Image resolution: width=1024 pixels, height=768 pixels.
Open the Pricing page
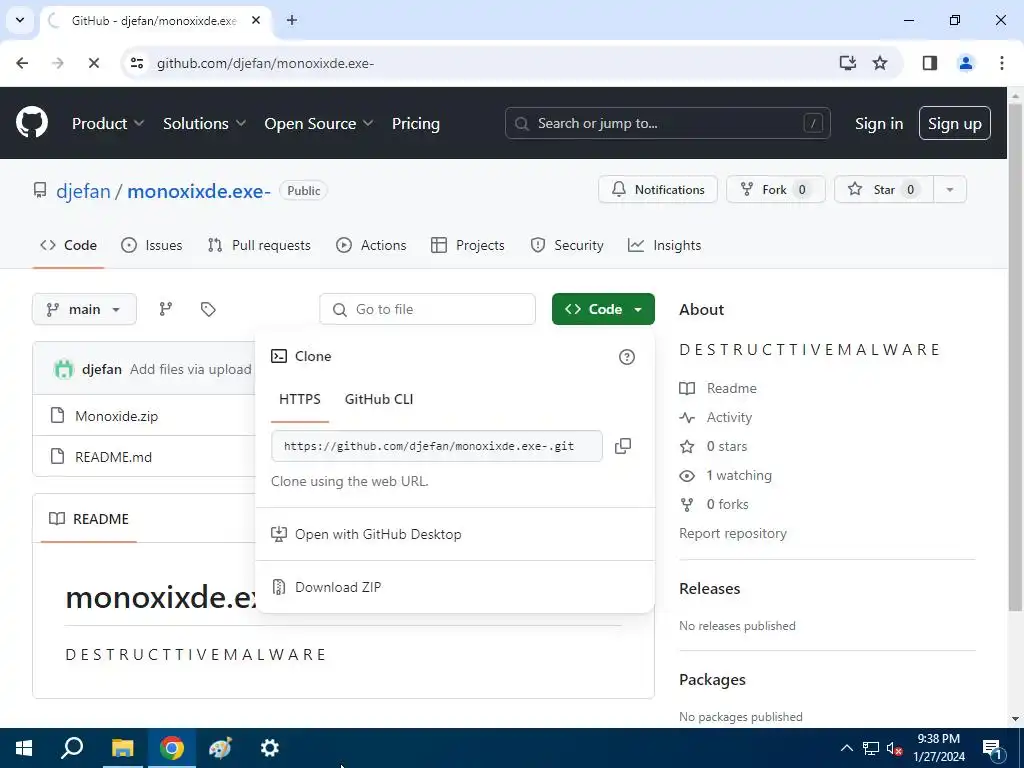click(x=415, y=123)
